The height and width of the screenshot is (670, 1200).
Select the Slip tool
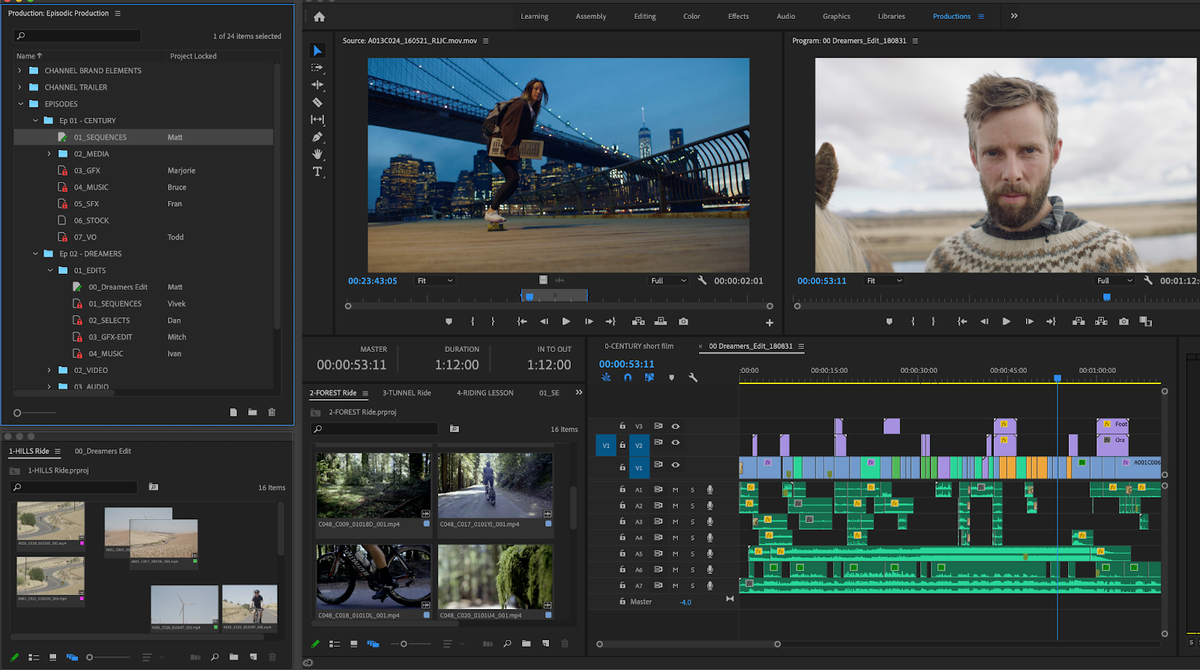(318, 119)
